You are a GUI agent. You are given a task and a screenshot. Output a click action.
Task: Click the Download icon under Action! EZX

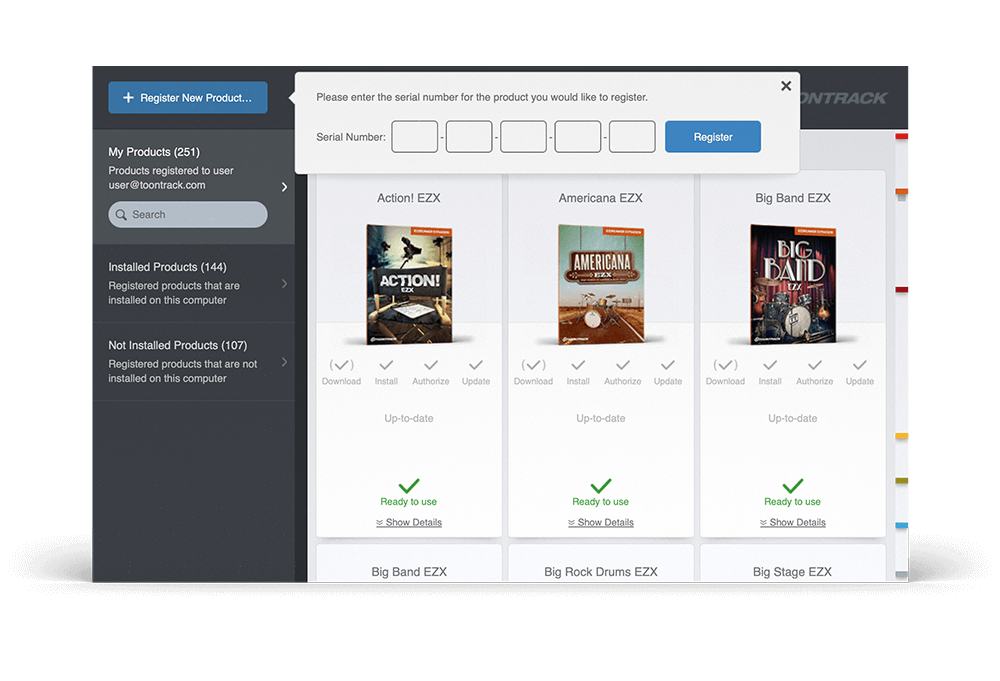point(341,366)
